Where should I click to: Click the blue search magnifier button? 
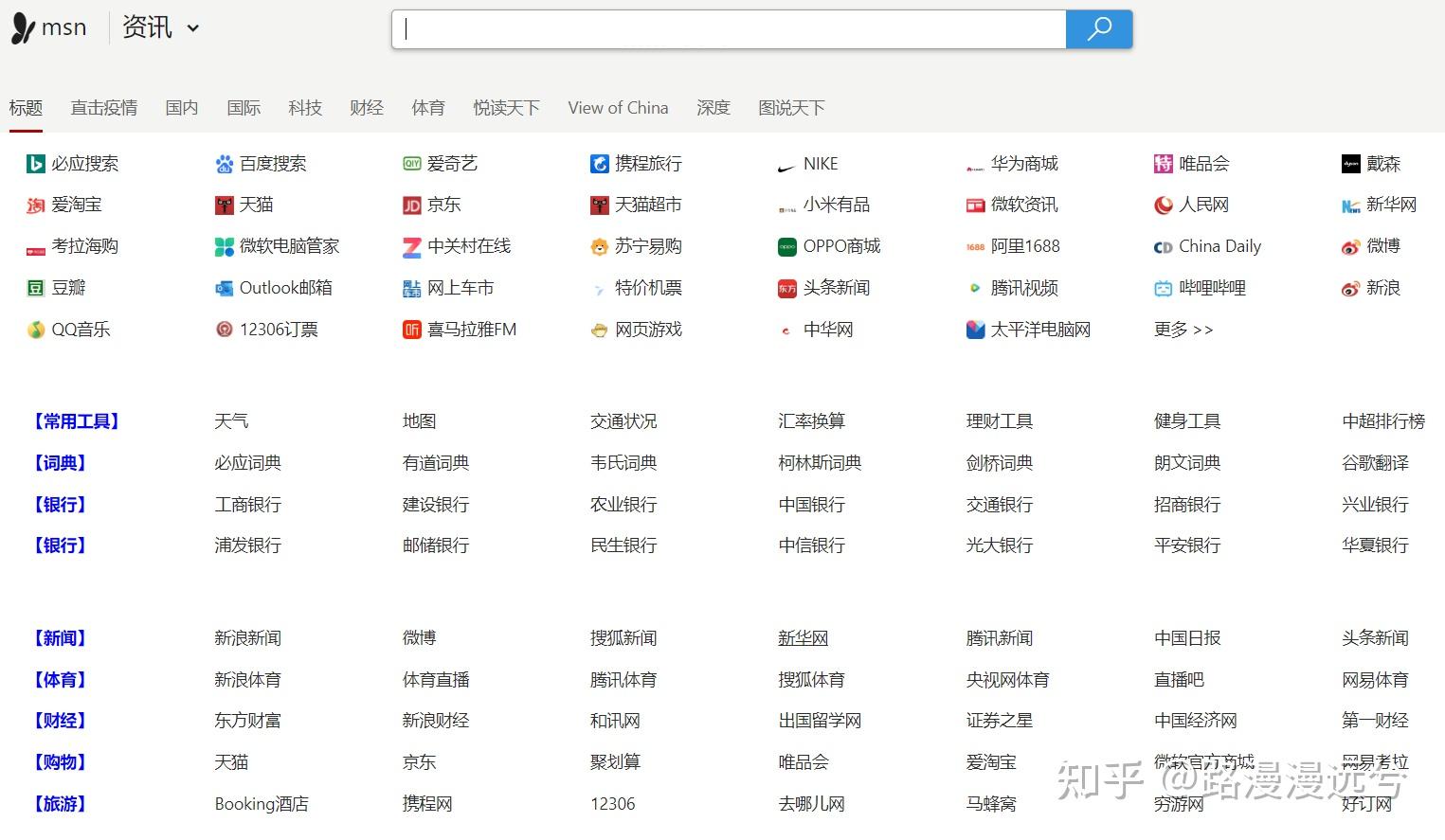pos(1098,29)
